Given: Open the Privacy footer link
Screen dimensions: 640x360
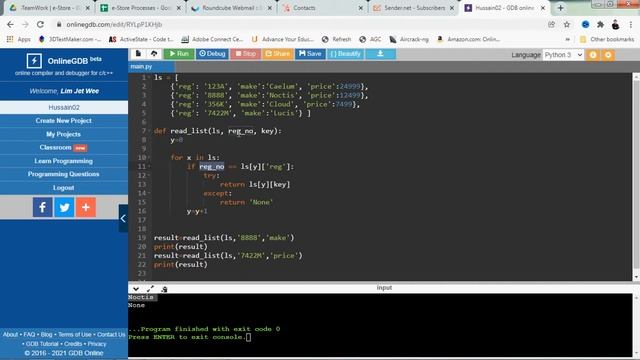Looking at the screenshot, I should click(97, 344).
